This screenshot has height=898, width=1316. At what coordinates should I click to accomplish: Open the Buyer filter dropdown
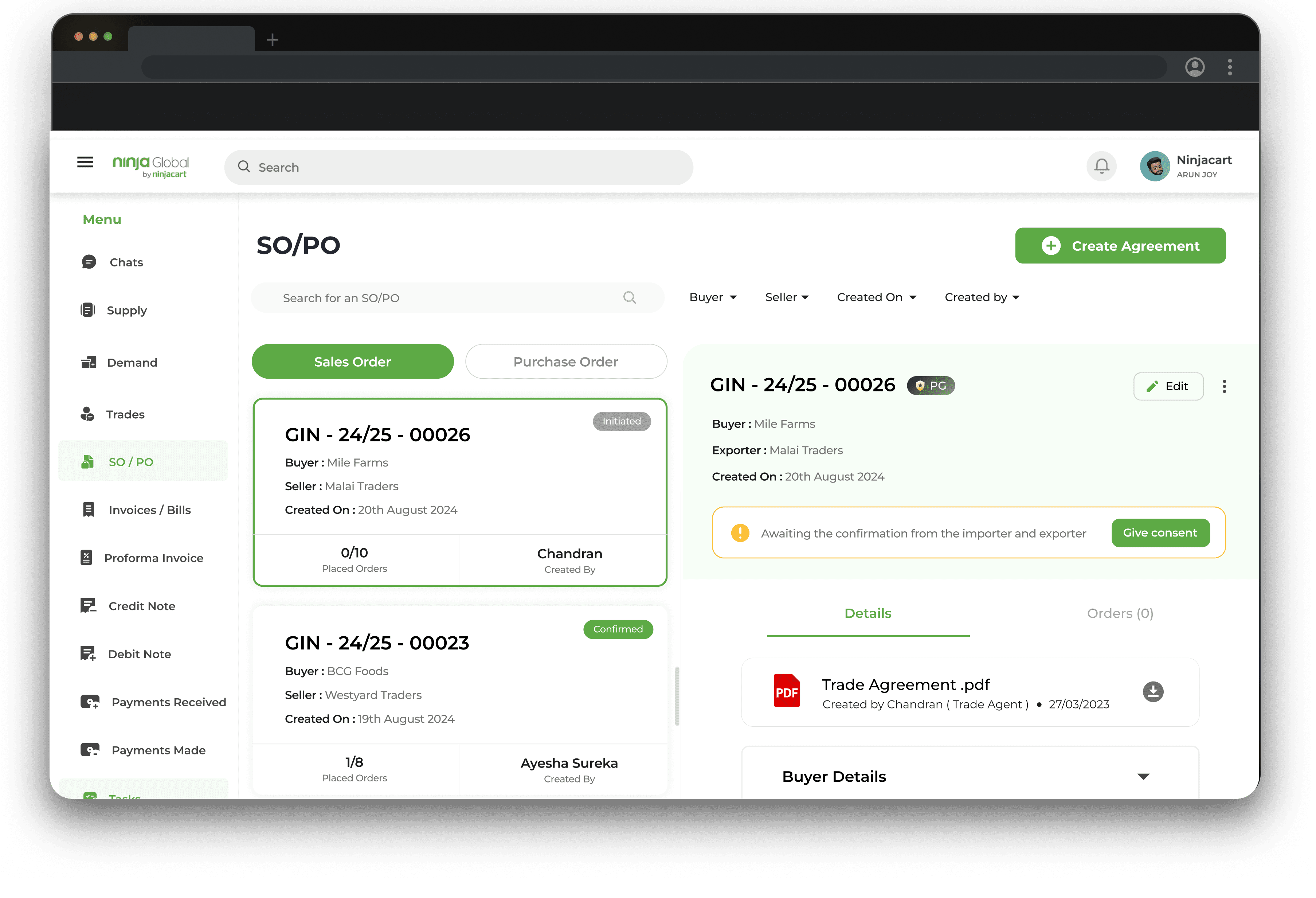pos(712,297)
